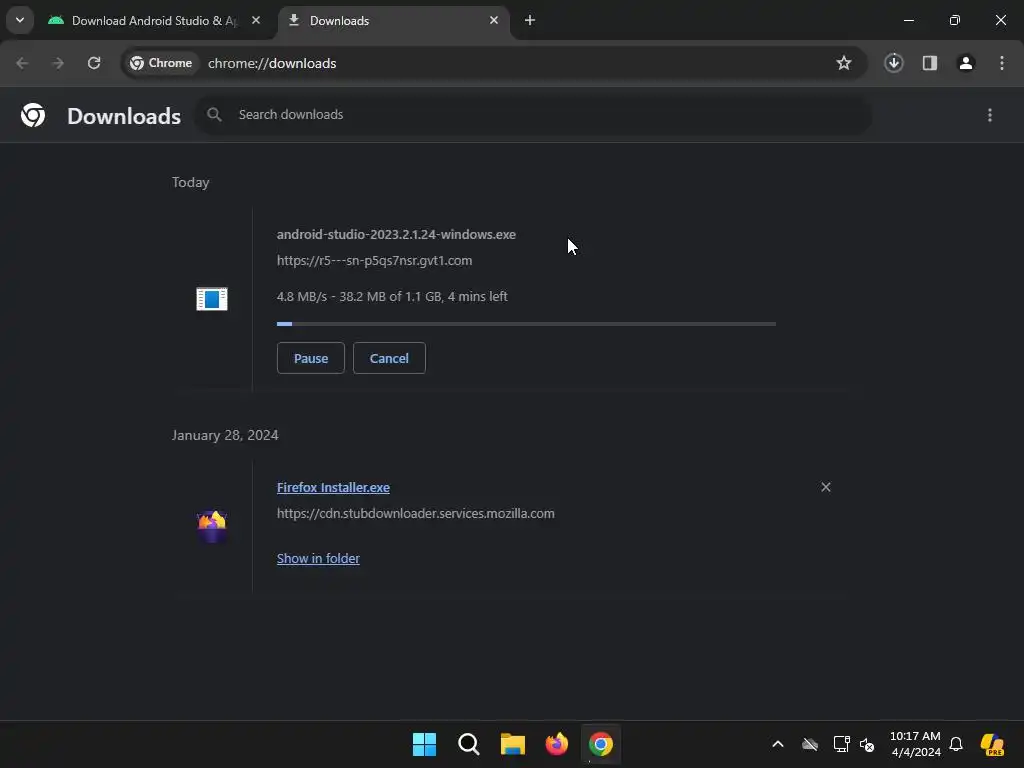Click the Android Studio installer file icon
This screenshot has width=1024, height=768.
click(x=212, y=298)
